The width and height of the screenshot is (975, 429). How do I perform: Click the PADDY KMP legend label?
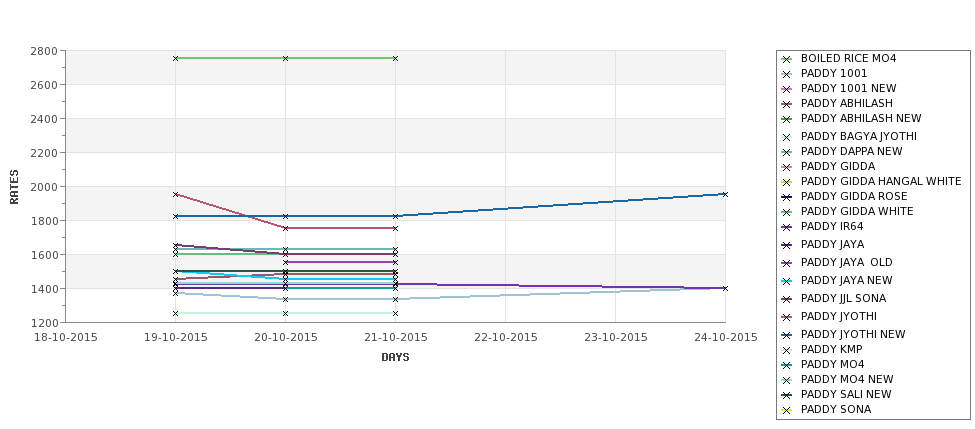[831, 349]
